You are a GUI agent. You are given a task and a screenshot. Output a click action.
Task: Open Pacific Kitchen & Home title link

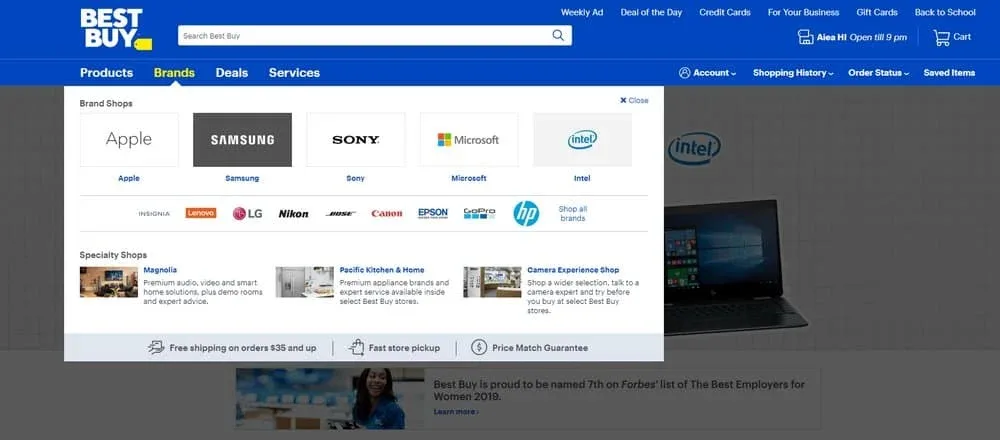click(x=382, y=270)
